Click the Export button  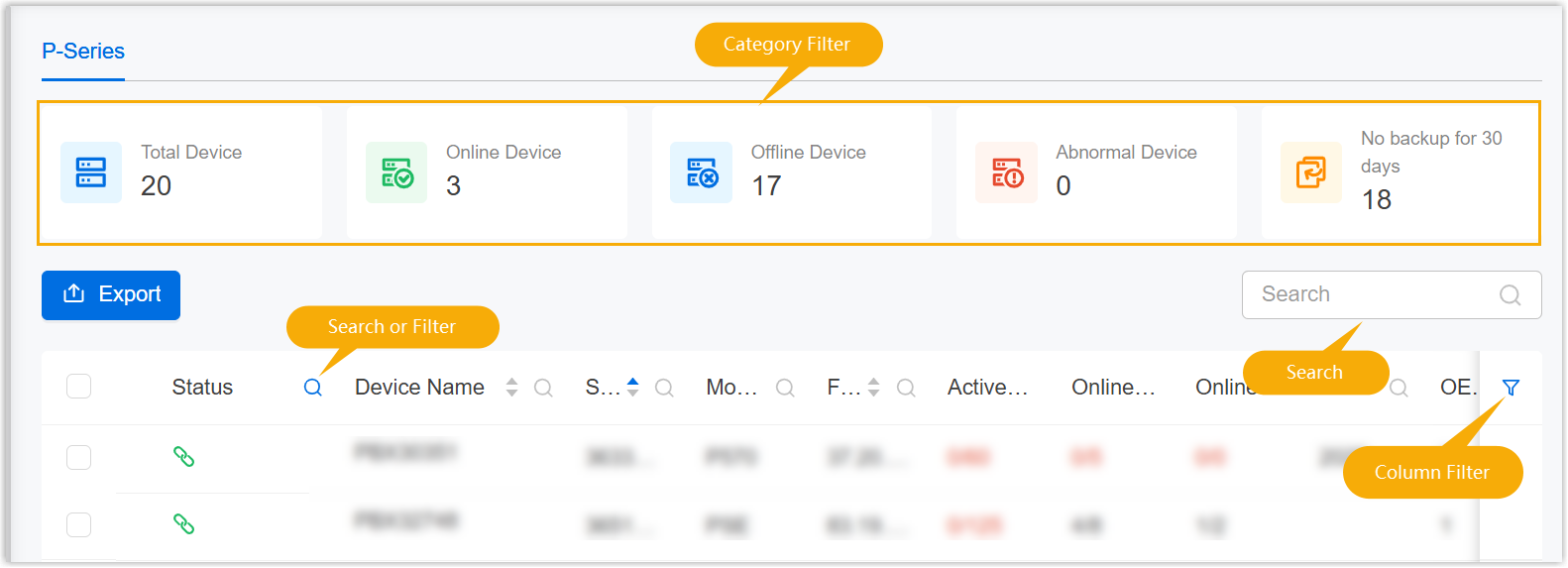click(x=111, y=295)
